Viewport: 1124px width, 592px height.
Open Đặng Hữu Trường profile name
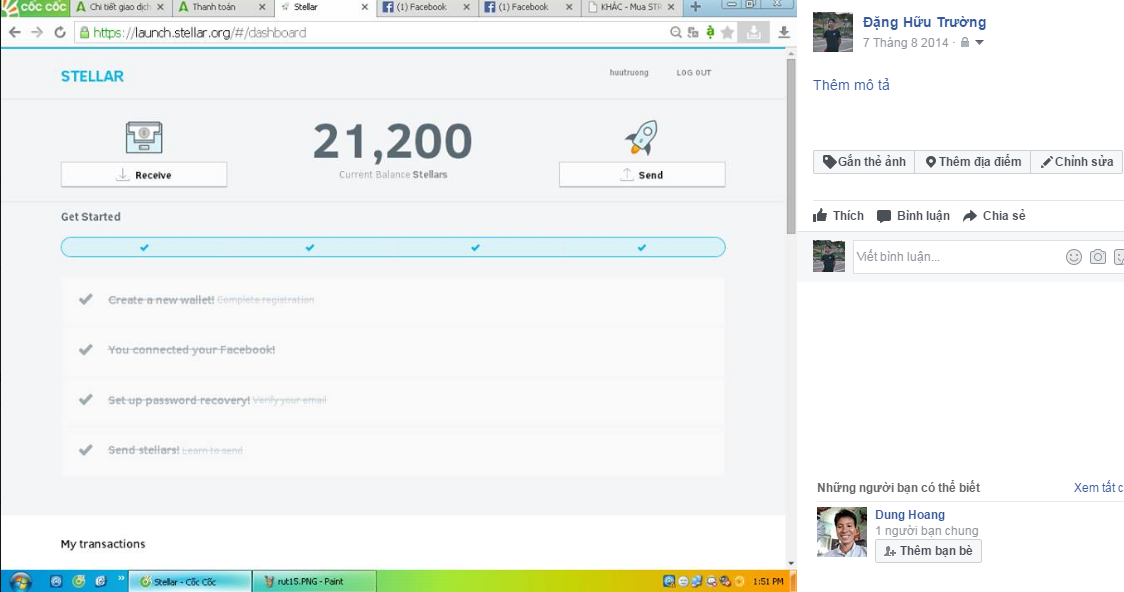click(x=924, y=22)
